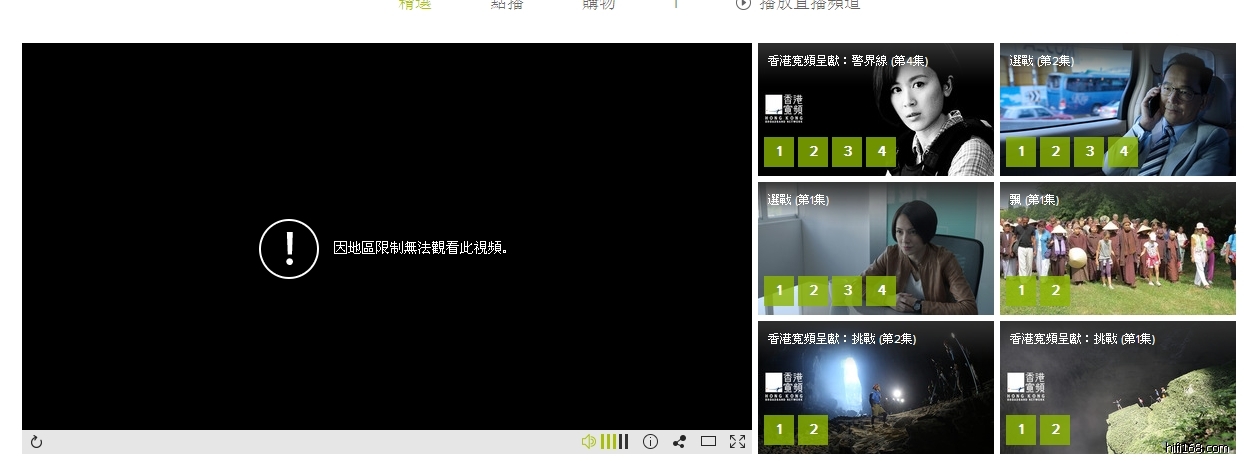Image resolution: width=1244 pixels, height=461 pixels.
Task: Open the 點播 tab
Action: click(x=507, y=4)
